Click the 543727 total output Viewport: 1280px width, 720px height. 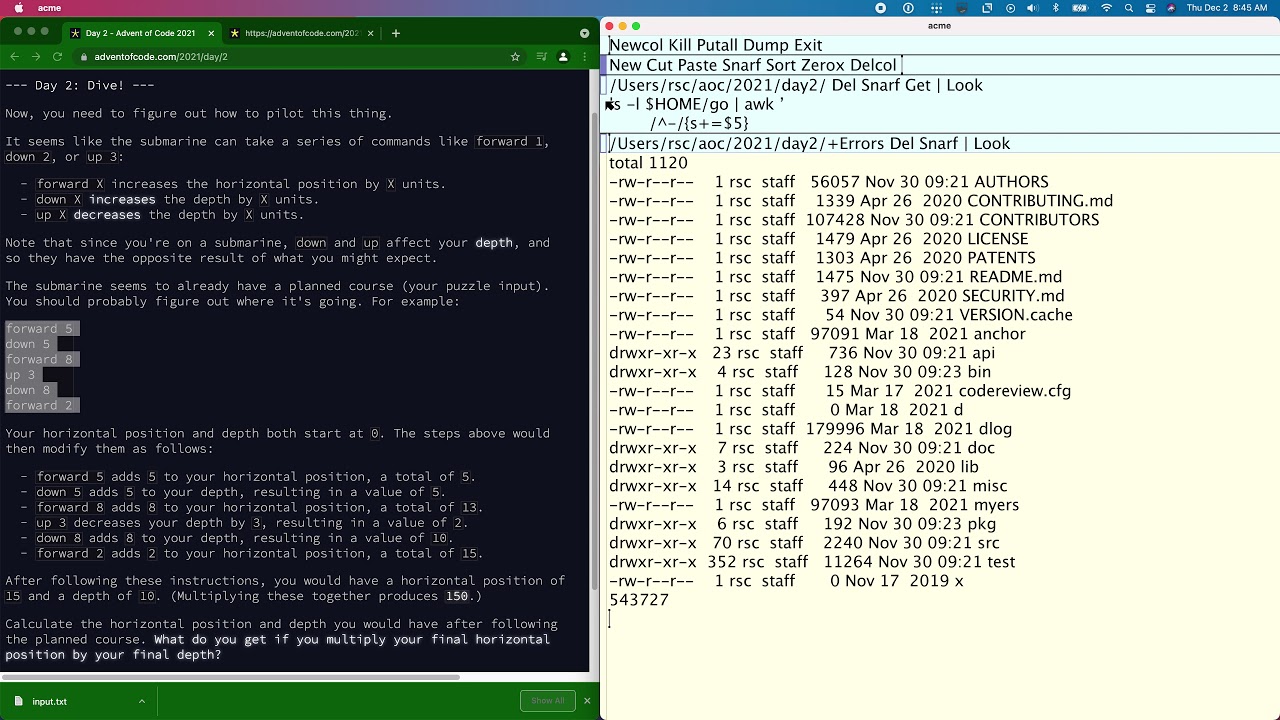click(639, 600)
